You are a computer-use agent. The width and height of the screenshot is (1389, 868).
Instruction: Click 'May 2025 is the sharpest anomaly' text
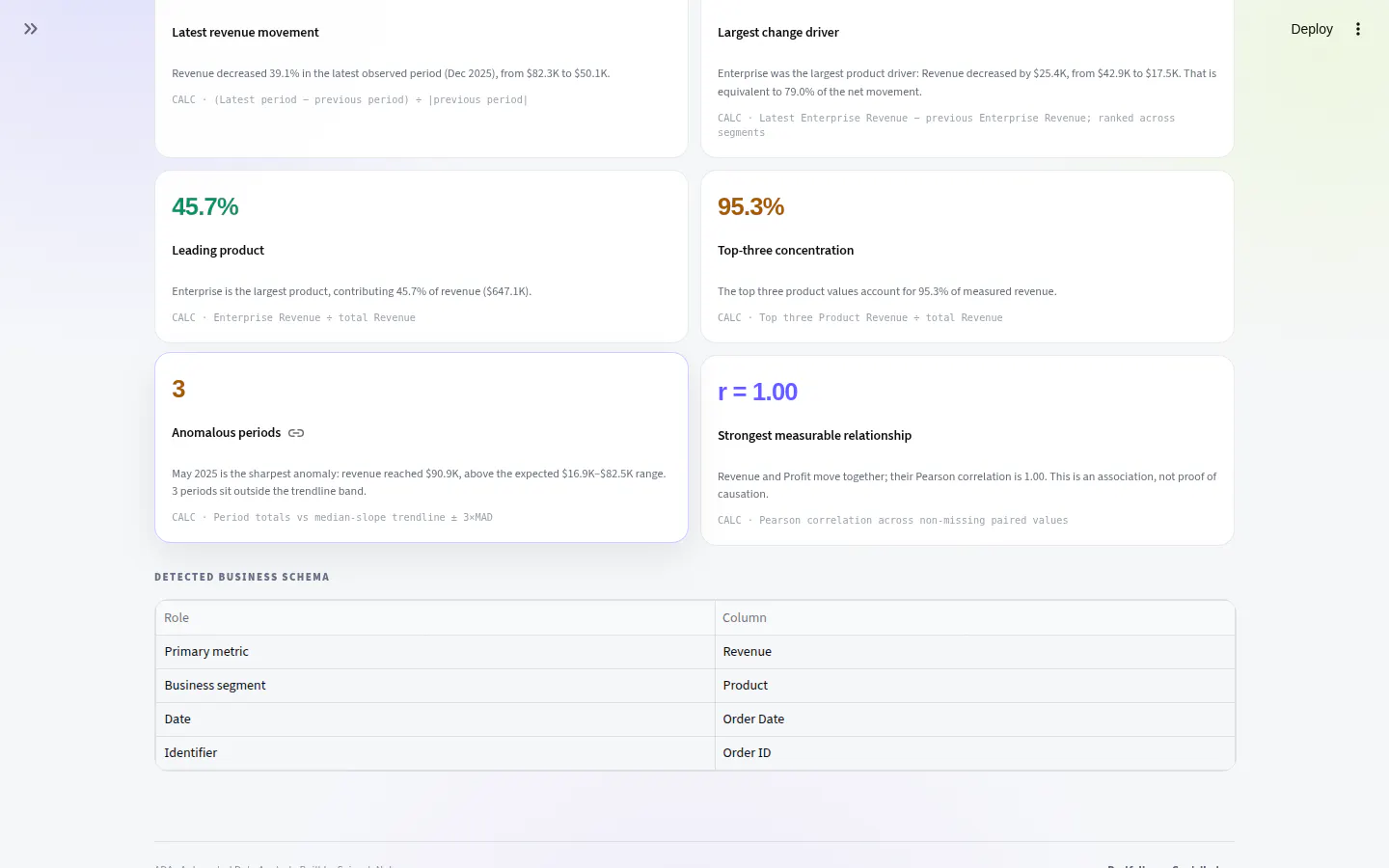pyautogui.click(x=419, y=482)
